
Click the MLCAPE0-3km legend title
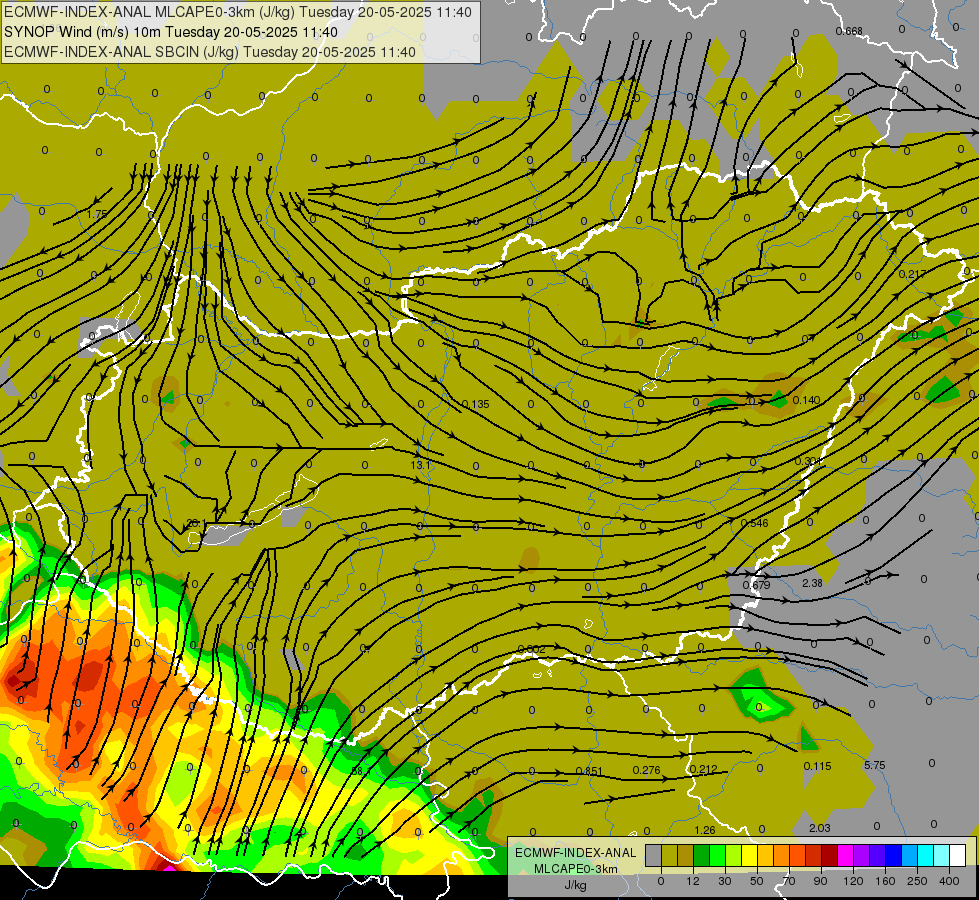[575, 869]
